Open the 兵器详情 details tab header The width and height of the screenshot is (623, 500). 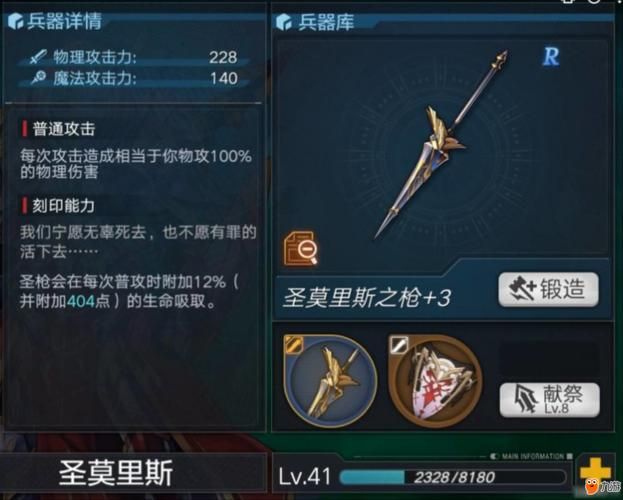pos(64,21)
